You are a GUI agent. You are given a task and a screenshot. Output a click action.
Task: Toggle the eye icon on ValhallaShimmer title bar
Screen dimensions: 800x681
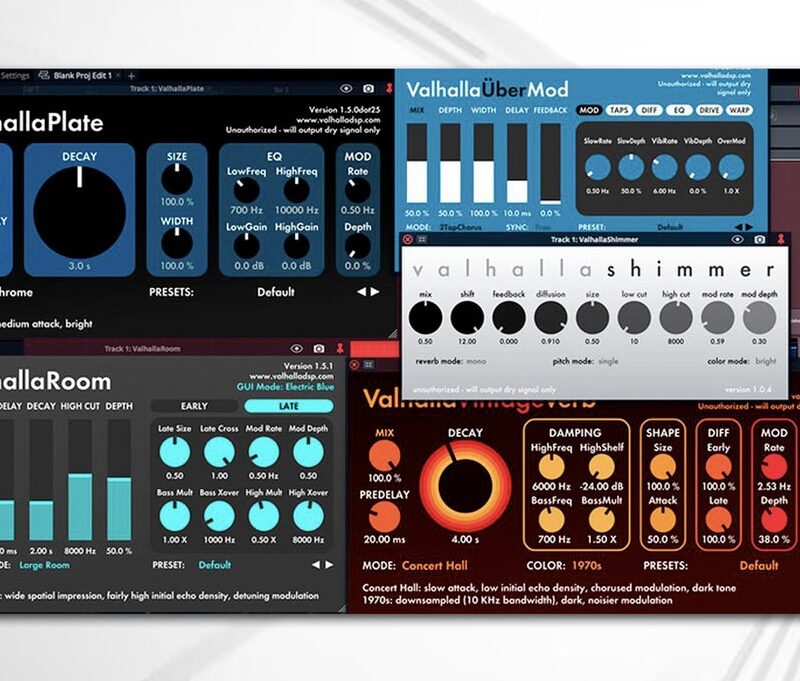click(x=737, y=239)
